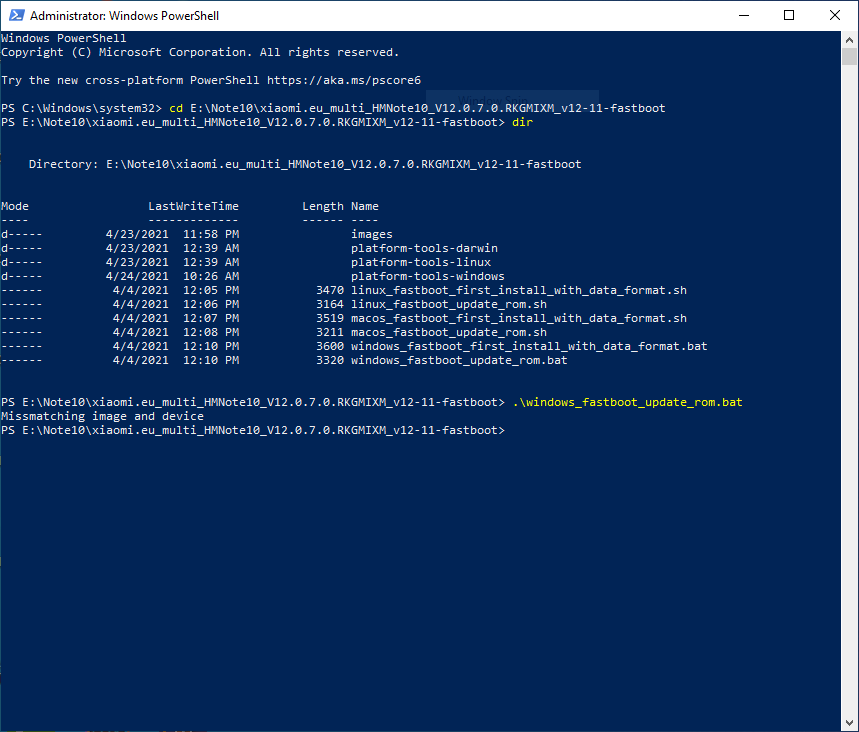Click linux_fastboot_update_rom.sh file name
The height and width of the screenshot is (732, 859).
pos(448,304)
